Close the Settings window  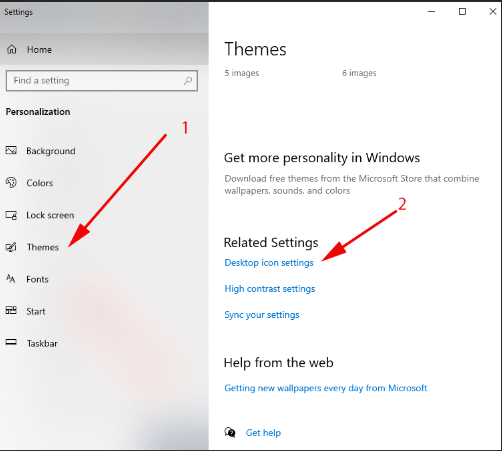pos(492,12)
